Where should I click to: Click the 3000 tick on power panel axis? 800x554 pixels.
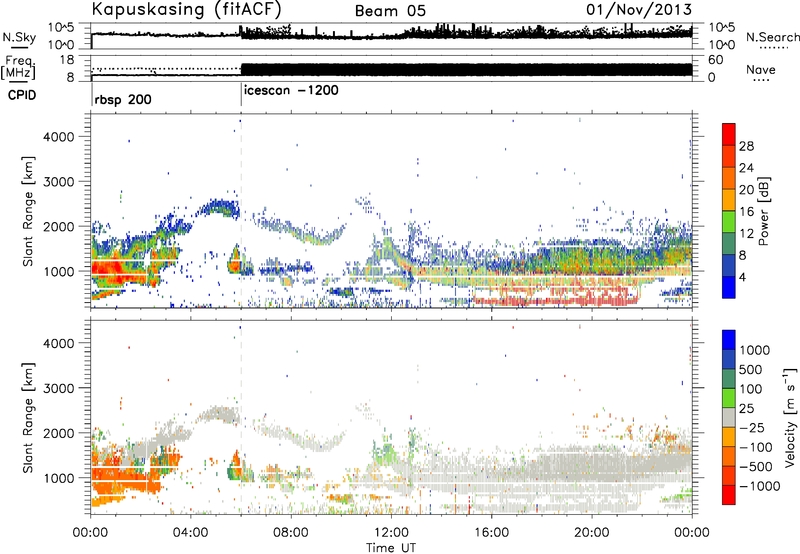click(59, 182)
